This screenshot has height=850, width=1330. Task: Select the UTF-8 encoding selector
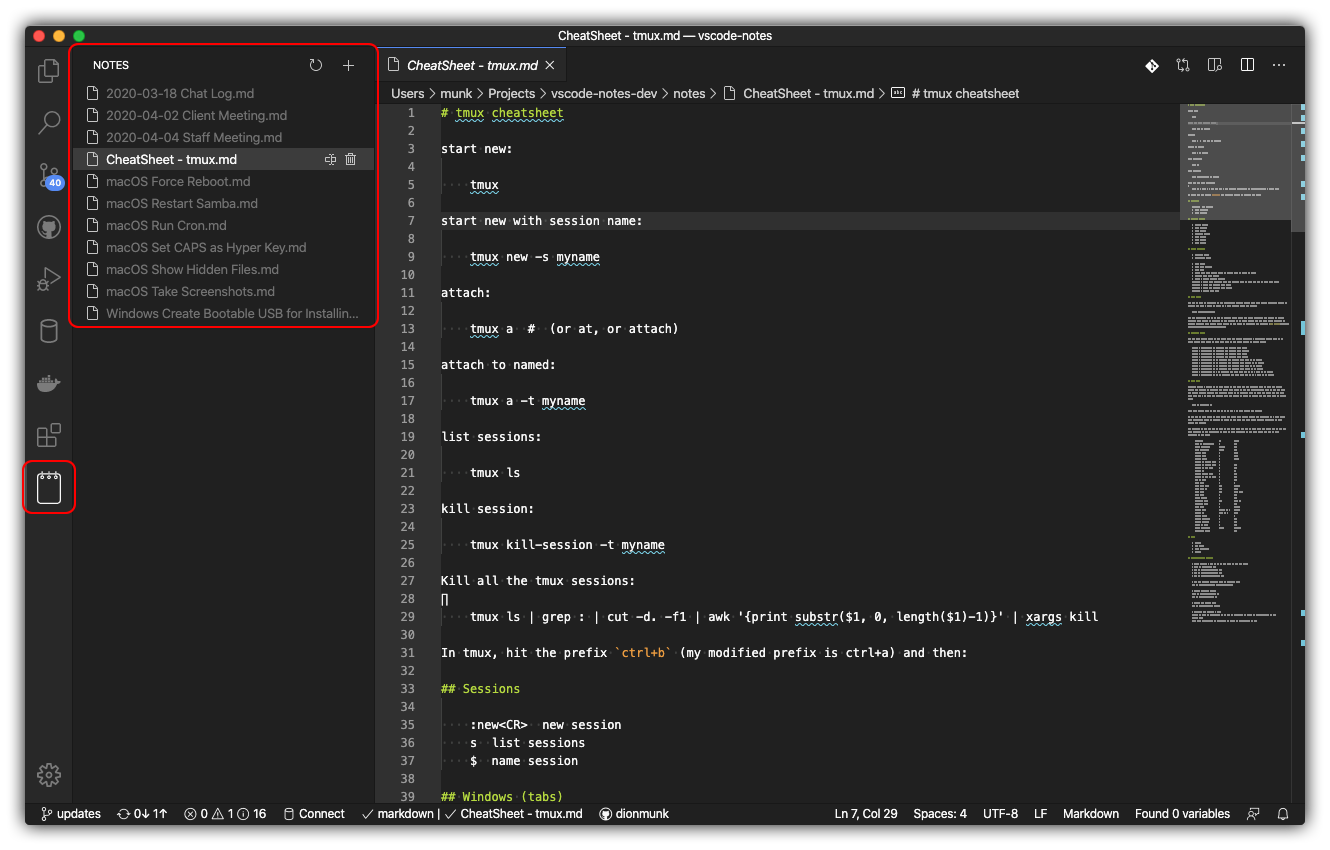click(x=1000, y=814)
